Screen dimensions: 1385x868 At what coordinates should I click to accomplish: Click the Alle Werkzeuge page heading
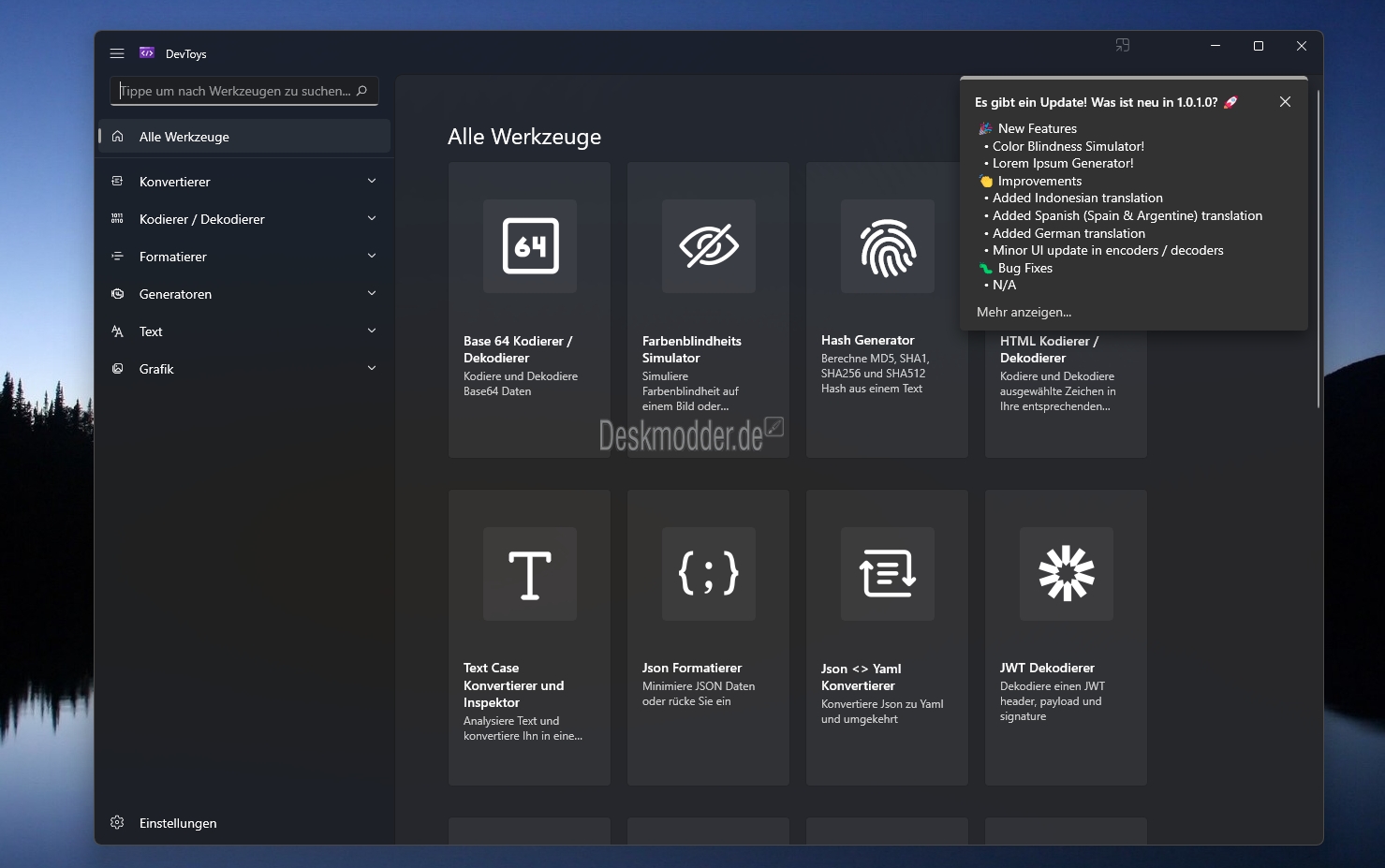coord(524,137)
